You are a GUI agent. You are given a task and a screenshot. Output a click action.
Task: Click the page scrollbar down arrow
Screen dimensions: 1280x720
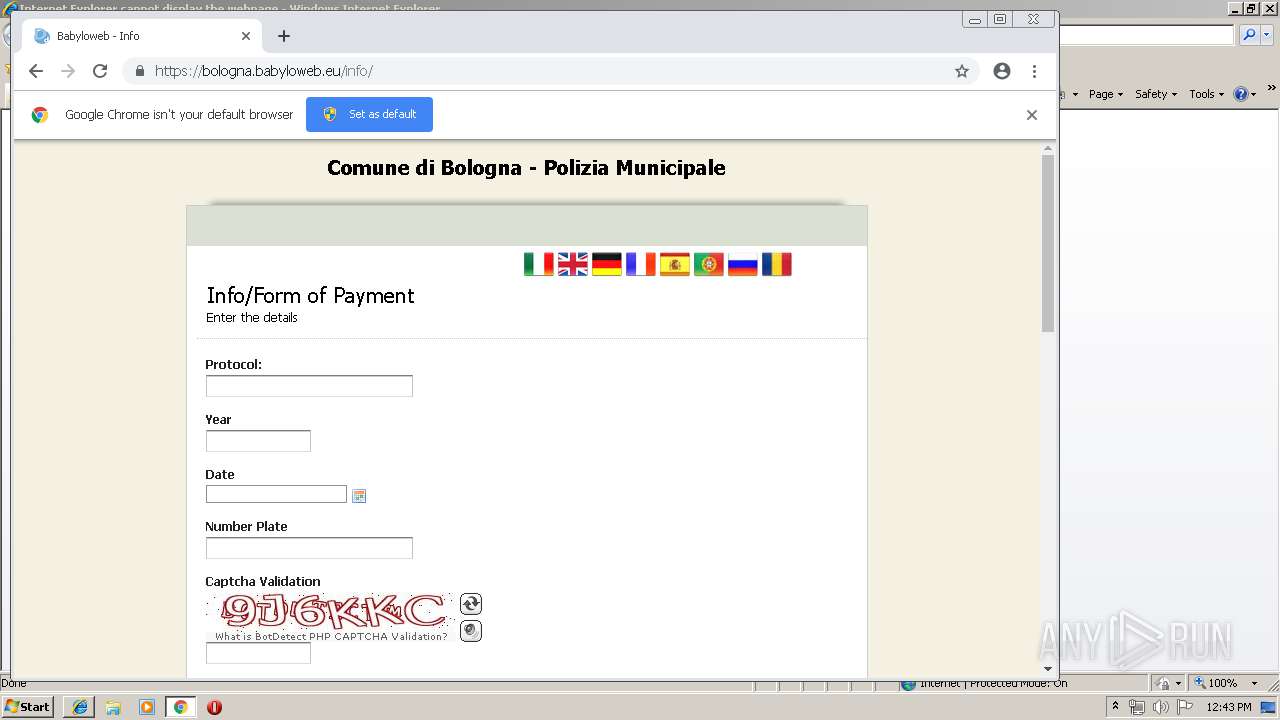point(1048,669)
